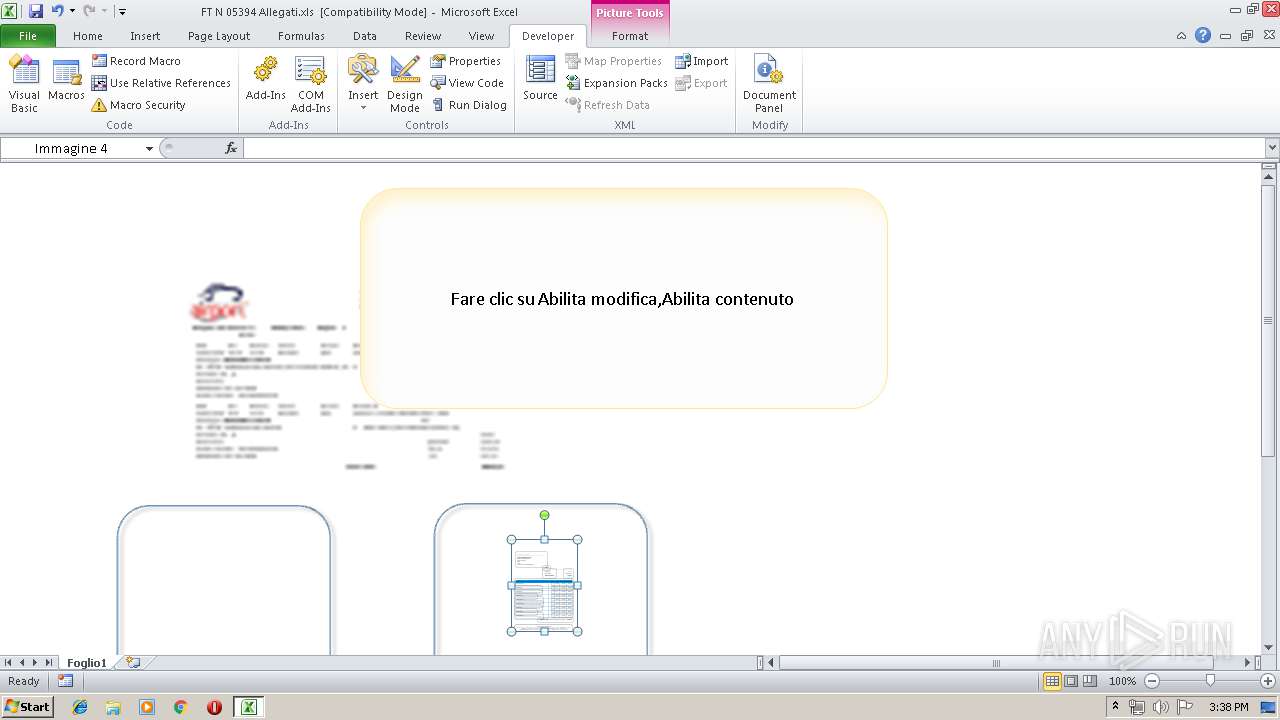Image resolution: width=1280 pixels, height=720 pixels.
Task: Open the Visual Basic editor
Action: [x=24, y=84]
